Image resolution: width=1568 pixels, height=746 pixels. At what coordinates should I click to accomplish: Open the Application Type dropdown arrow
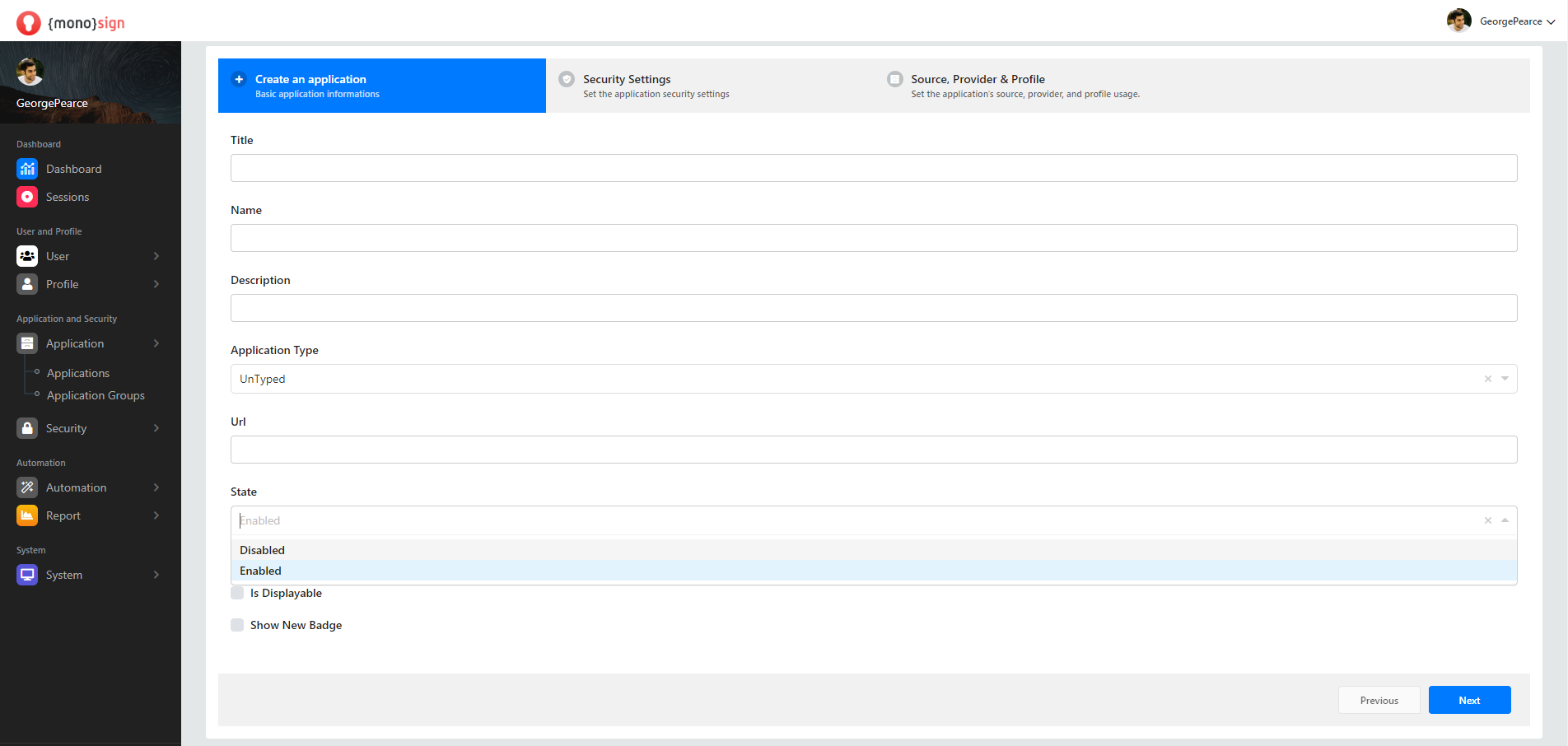[x=1505, y=379]
